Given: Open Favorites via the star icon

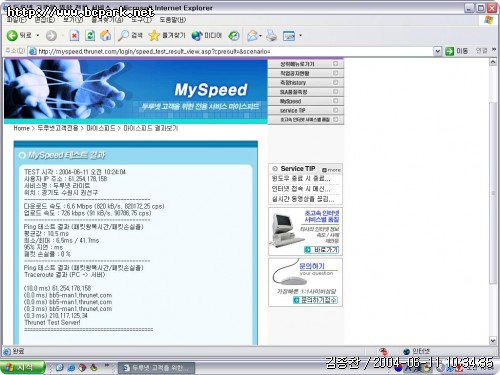Looking at the screenshot, I should (154, 36).
